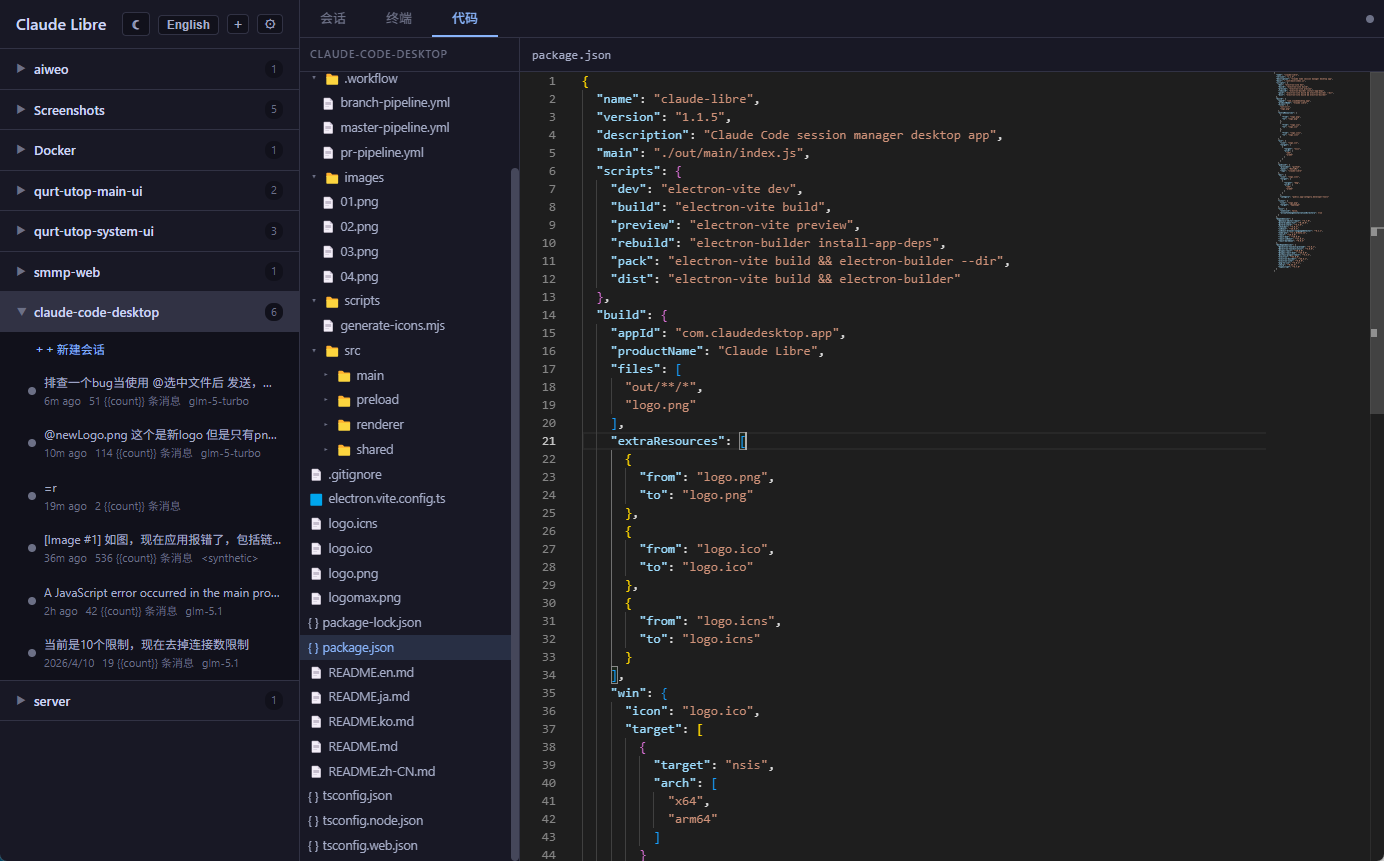The image size is (1384, 861).
Task: Click the images folder icon
Action: click(332, 178)
